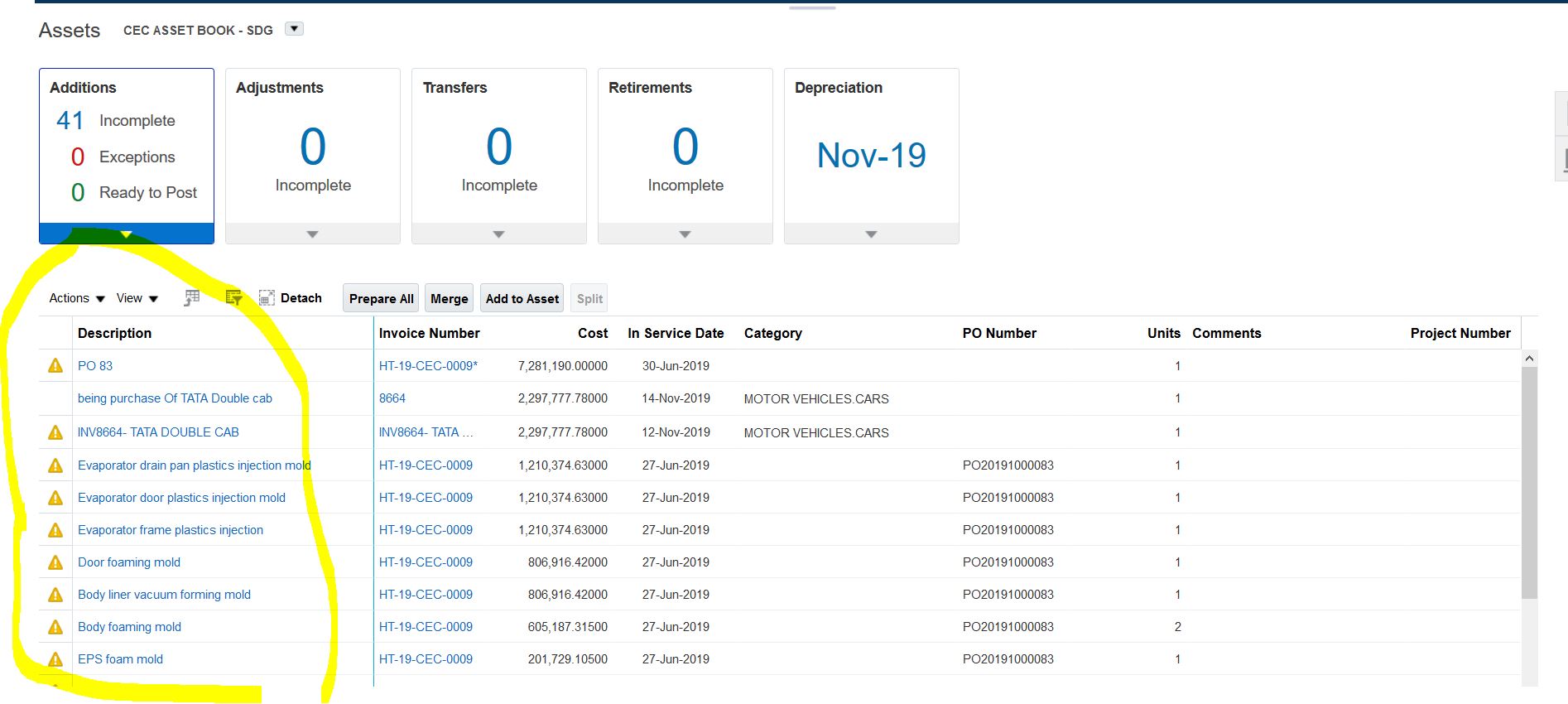Image resolution: width=1568 pixels, height=704 pixels.
Task: Click warning icon for Evaporator drain pan row
Action: [x=55, y=465]
